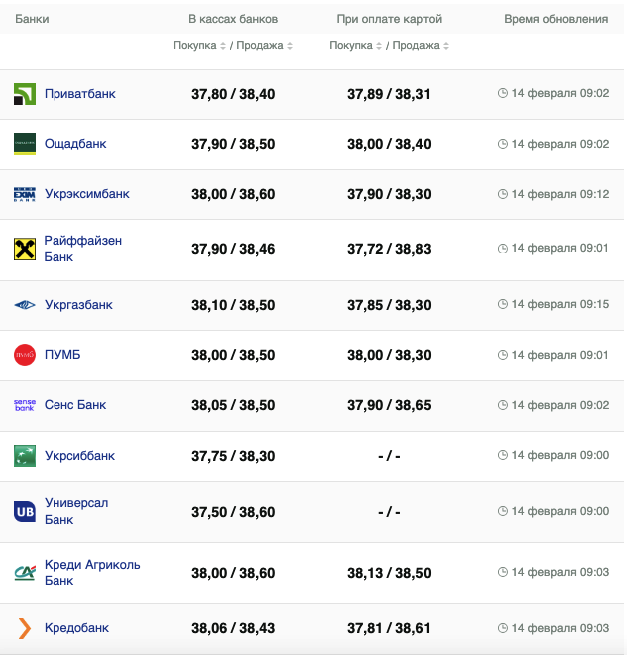627x655 pixels.
Task: Click the Сэнс Банк logo icon
Action: pyautogui.click(x=25, y=405)
